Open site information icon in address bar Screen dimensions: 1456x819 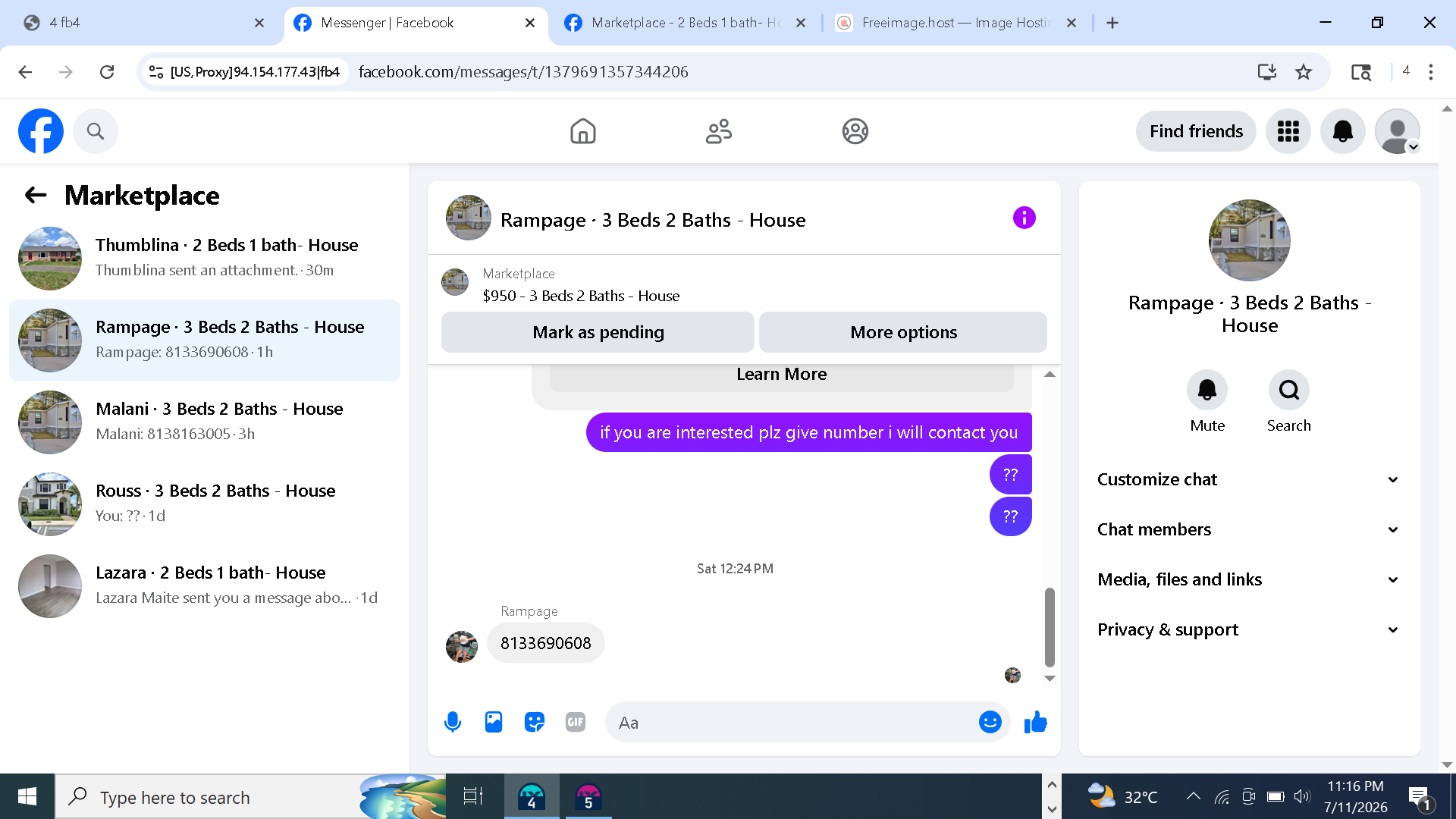(x=156, y=72)
